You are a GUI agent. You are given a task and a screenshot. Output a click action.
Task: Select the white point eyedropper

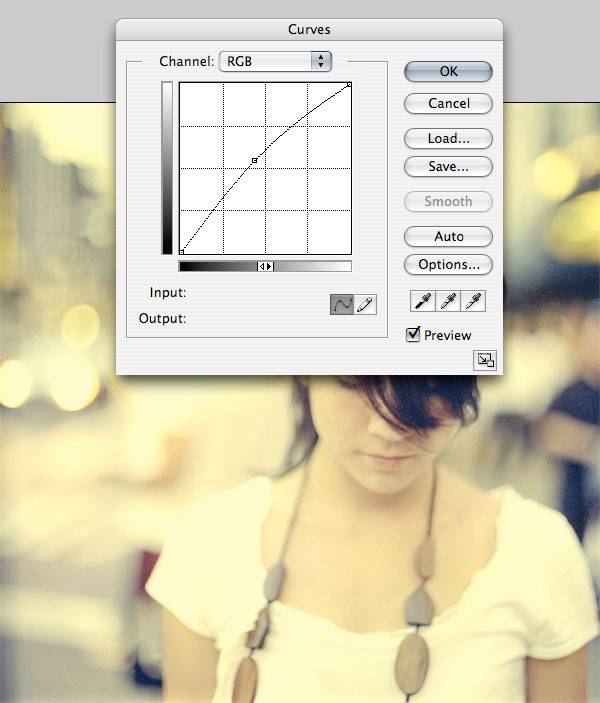coord(473,301)
